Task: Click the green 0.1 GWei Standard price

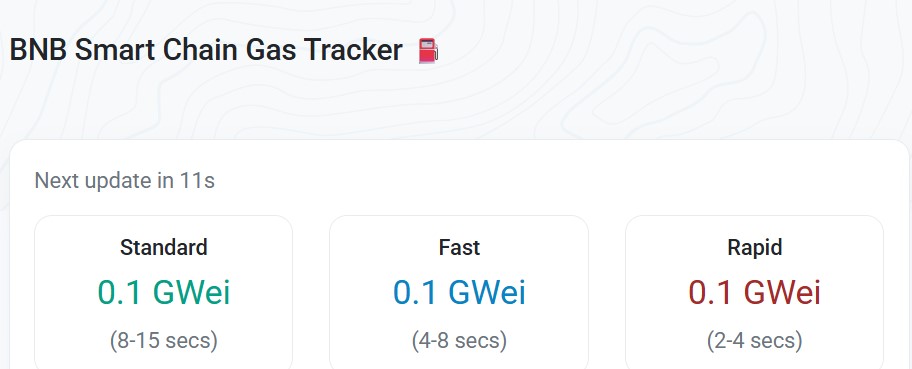Action: point(163,292)
